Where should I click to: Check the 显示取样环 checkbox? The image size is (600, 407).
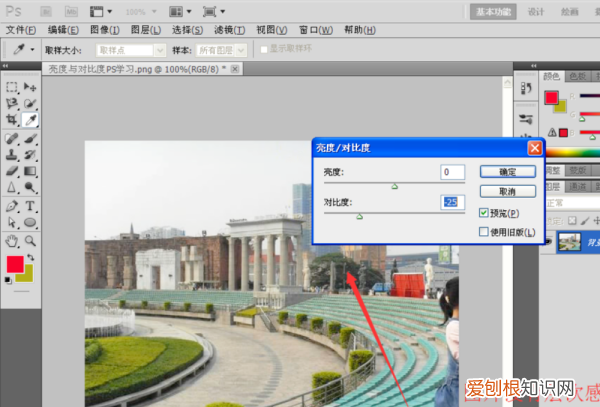tap(264, 50)
